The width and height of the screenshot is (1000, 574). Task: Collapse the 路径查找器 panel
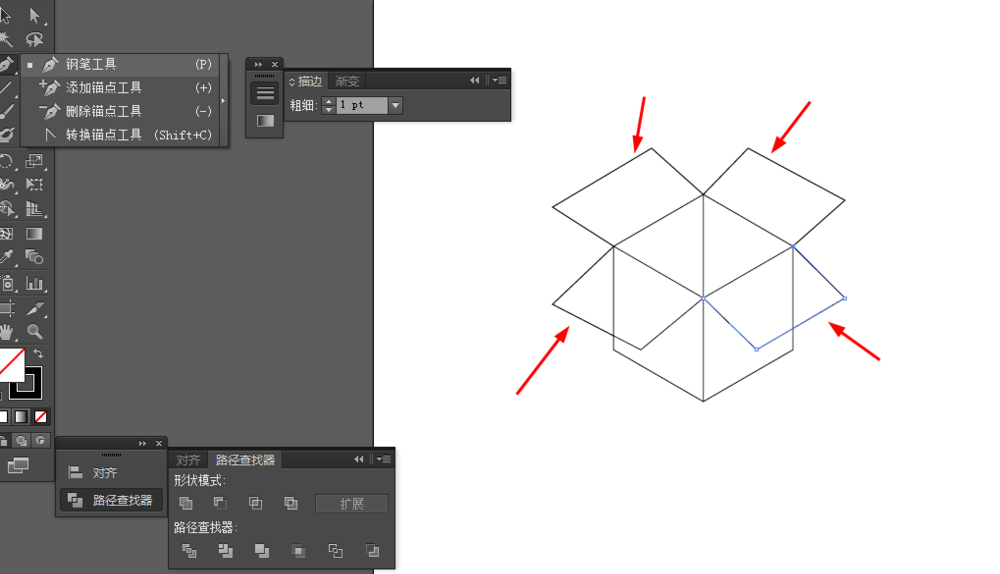point(359,459)
